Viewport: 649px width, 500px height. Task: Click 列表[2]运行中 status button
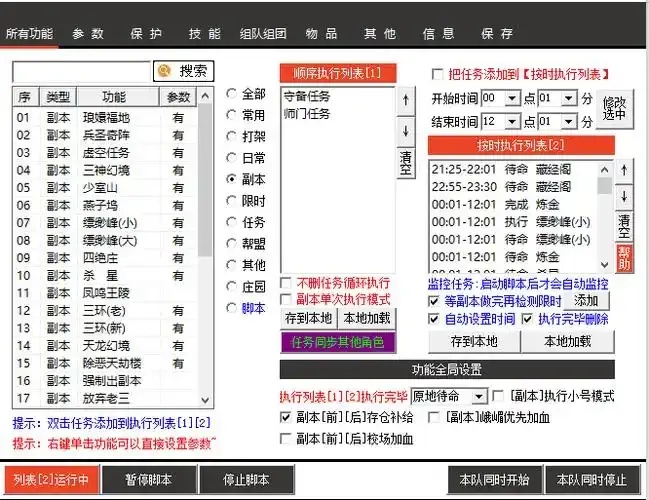click(51, 480)
